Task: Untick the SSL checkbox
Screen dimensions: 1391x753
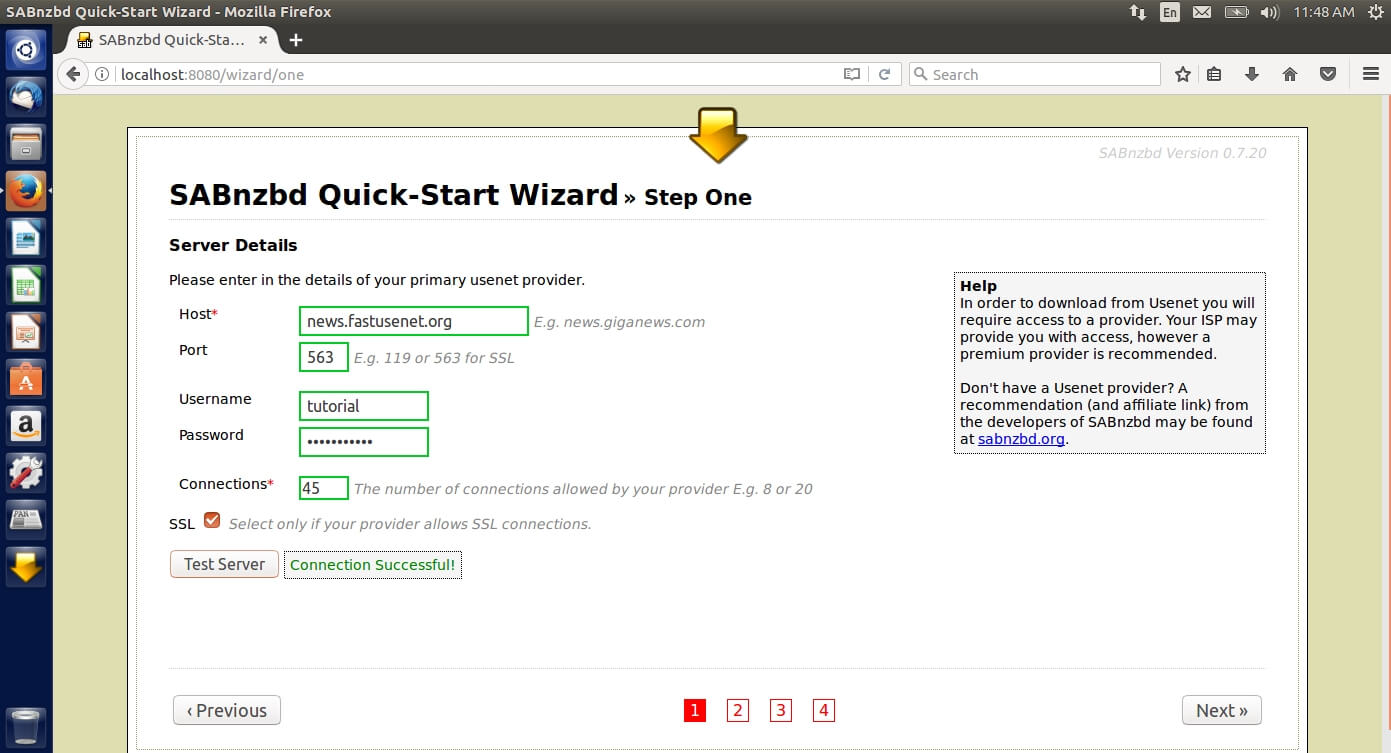Action: [212, 521]
